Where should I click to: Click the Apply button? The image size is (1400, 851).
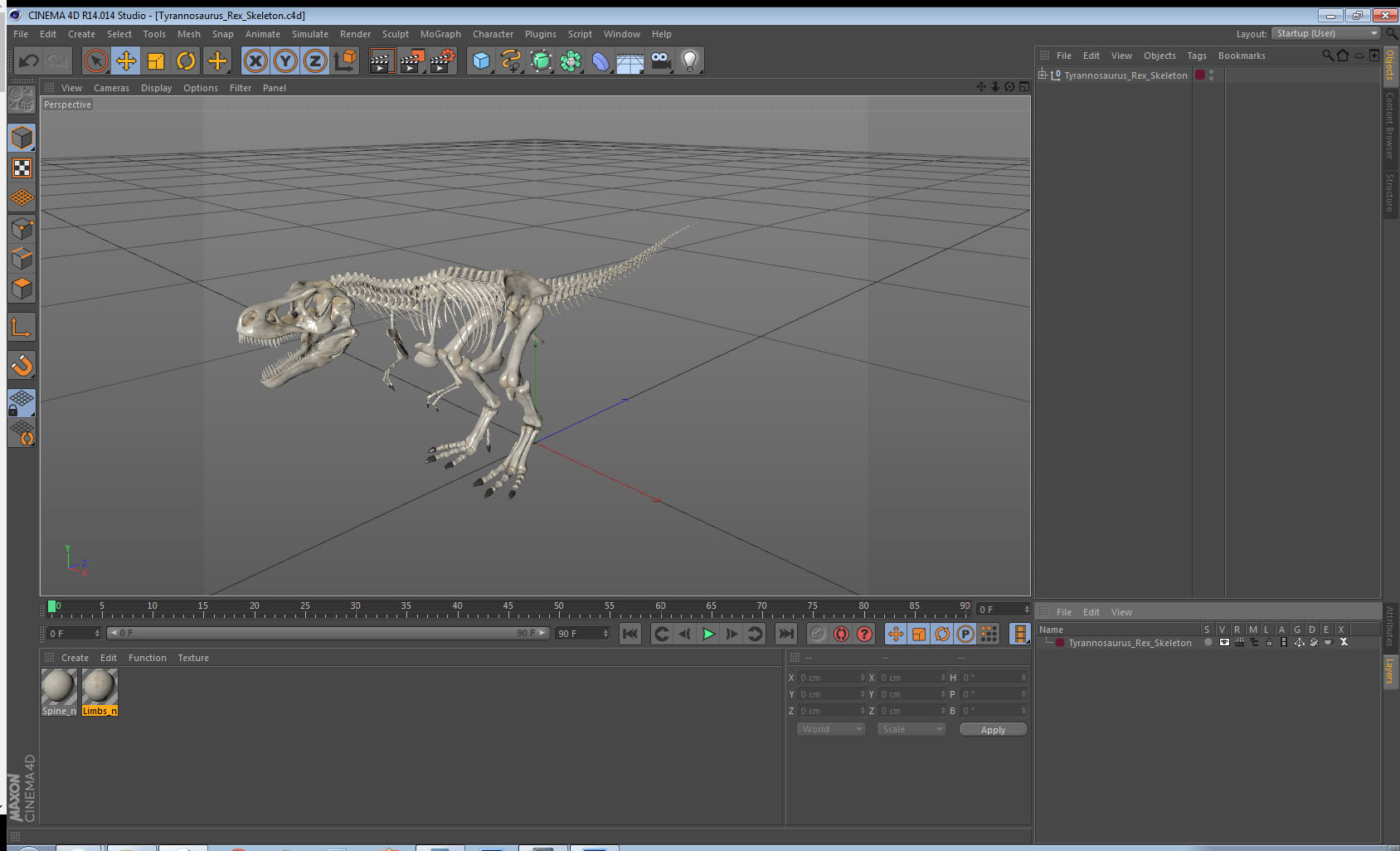[993, 730]
